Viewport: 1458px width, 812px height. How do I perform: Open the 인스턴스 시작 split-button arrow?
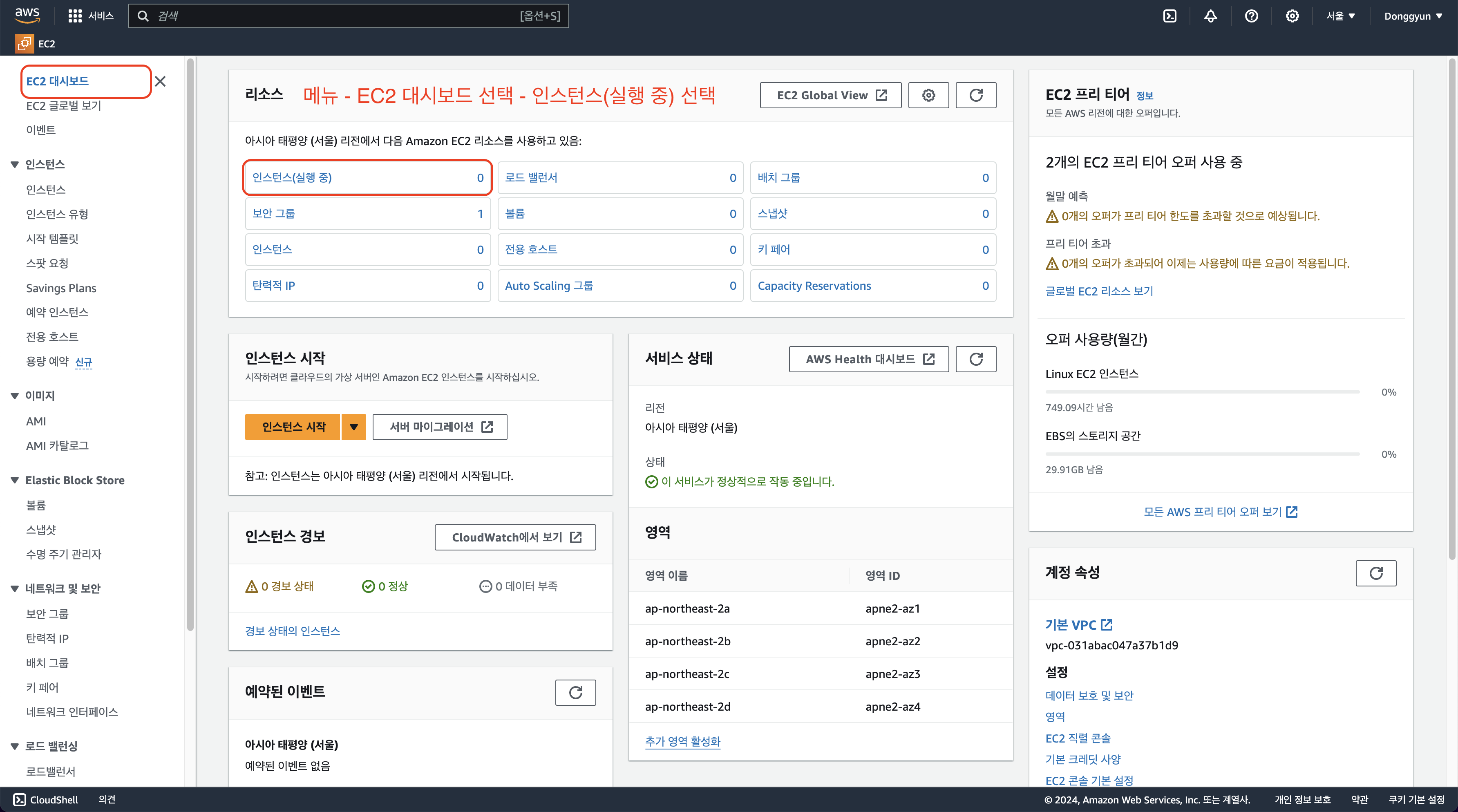pos(353,427)
